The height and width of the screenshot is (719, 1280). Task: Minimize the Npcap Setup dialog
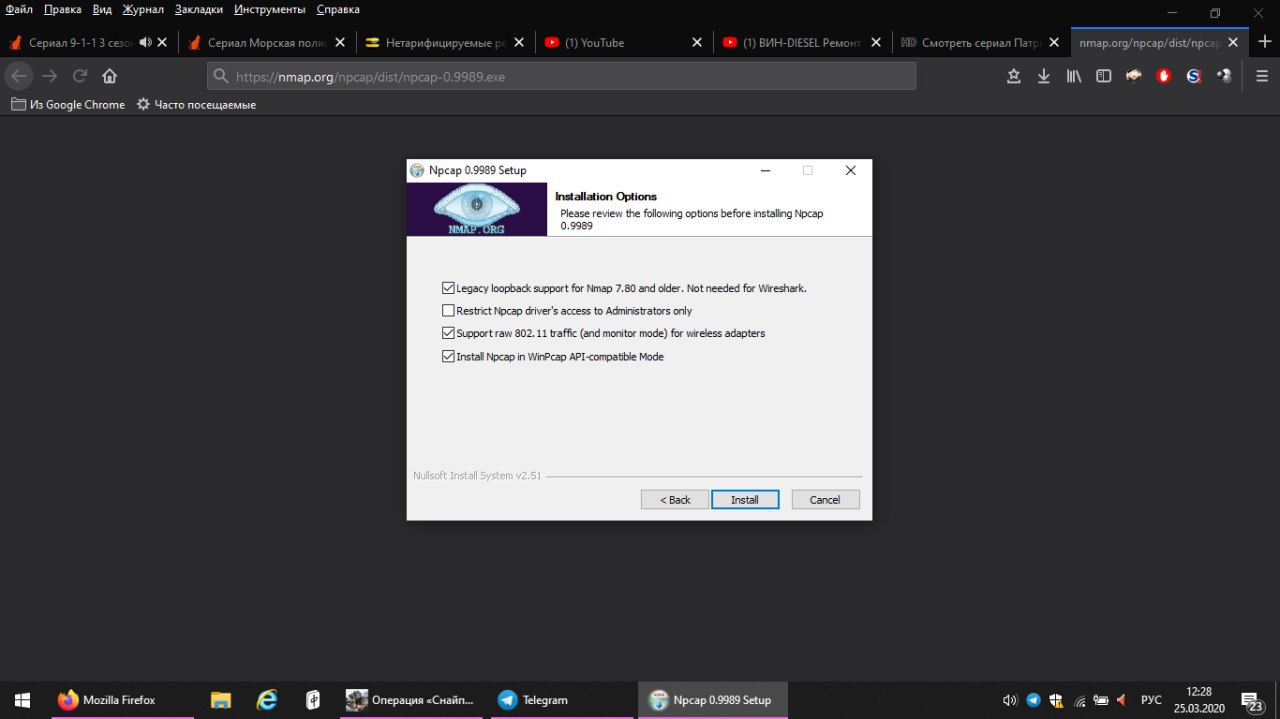coord(765,170)
